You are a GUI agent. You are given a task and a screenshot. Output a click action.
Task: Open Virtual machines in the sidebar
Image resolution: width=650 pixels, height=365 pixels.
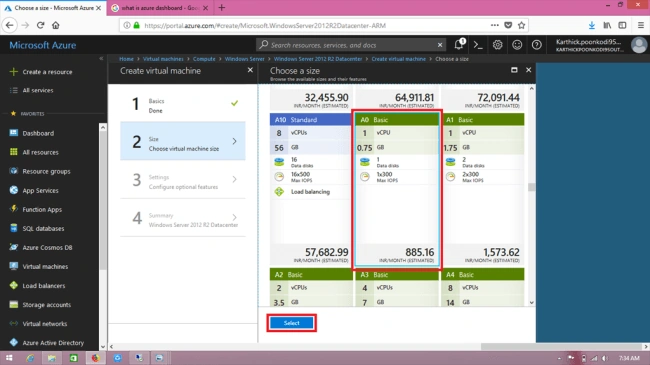click(x=45, y=267)
